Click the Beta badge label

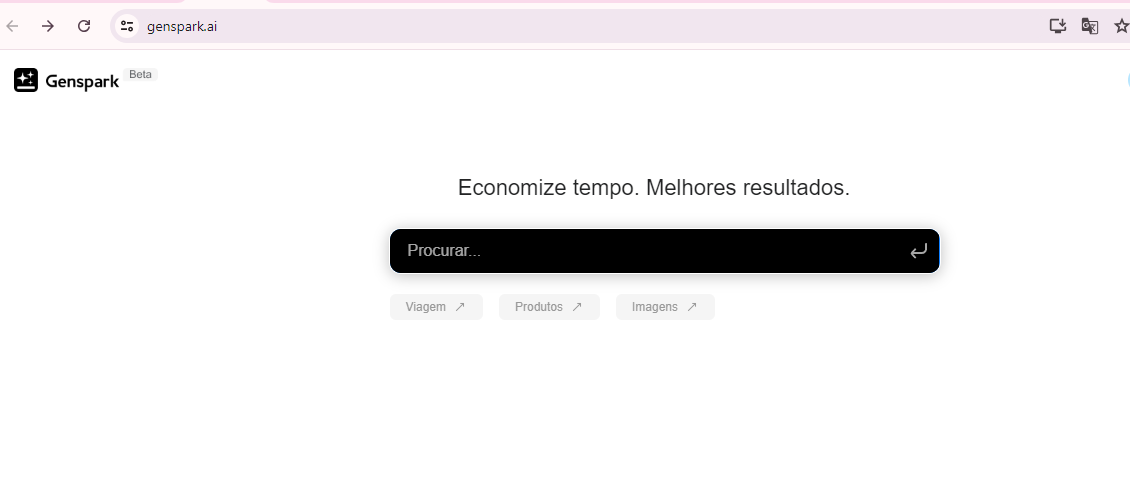click(141, 74)
